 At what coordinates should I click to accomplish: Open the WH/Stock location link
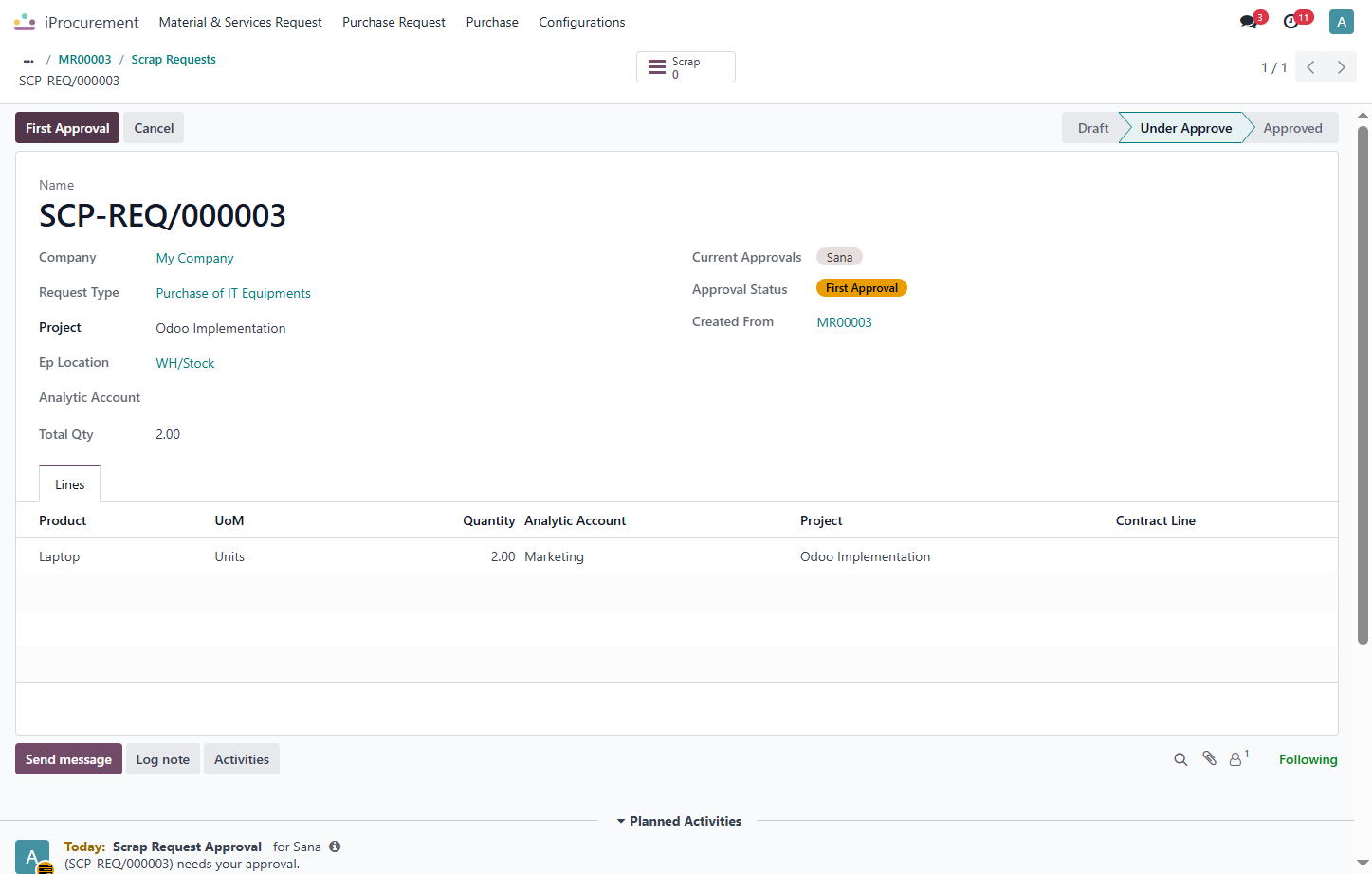coord(186,363)
